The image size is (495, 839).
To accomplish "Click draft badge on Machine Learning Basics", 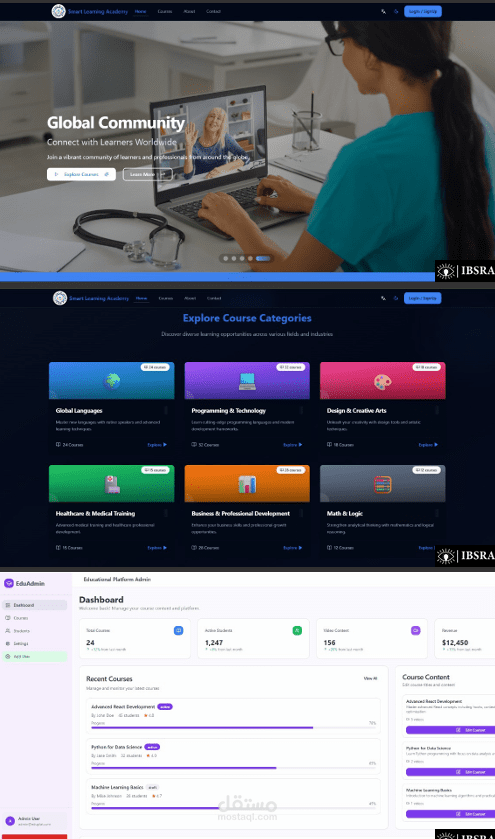I will click(153, 788).
